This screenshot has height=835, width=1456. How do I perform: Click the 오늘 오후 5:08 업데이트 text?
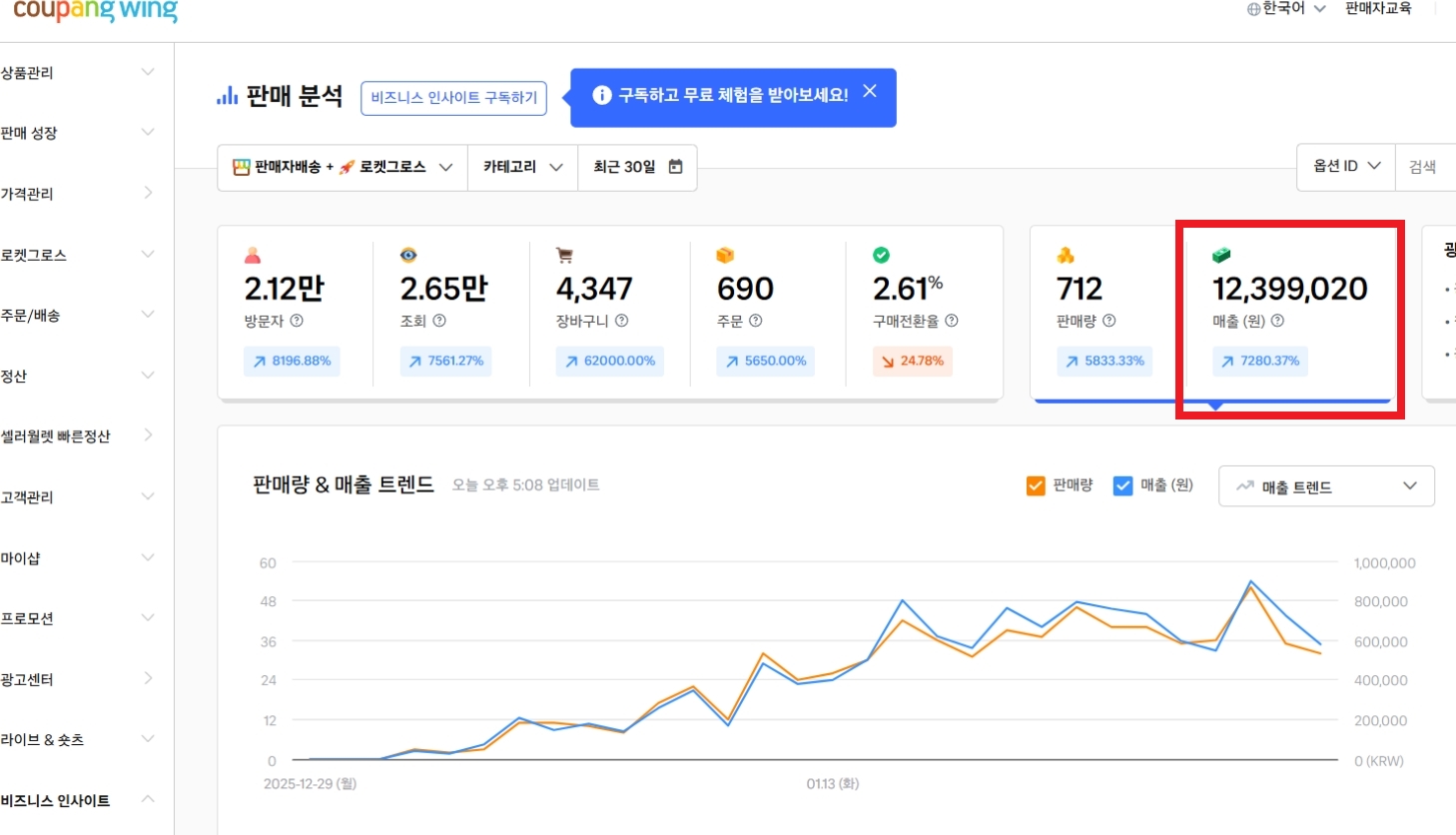tap(526, 485)
